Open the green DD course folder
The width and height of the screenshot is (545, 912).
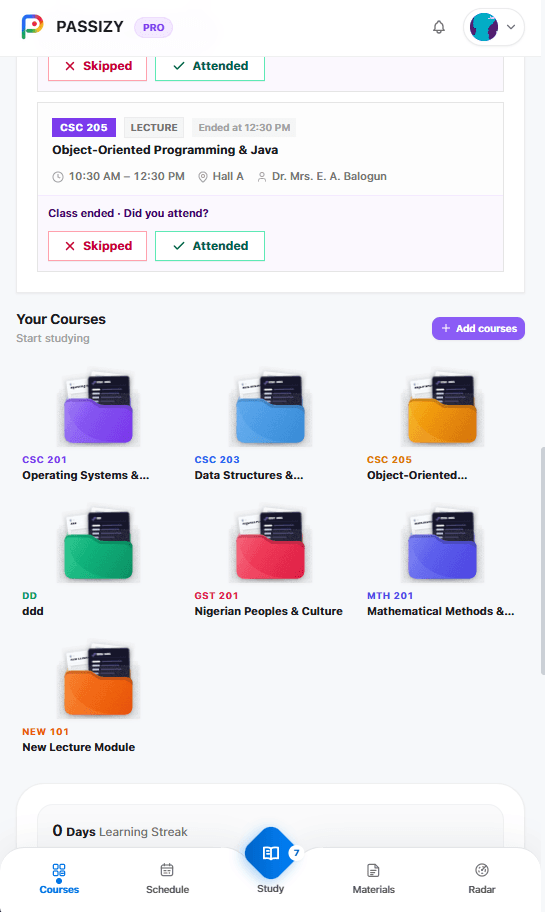pos(98,544)
